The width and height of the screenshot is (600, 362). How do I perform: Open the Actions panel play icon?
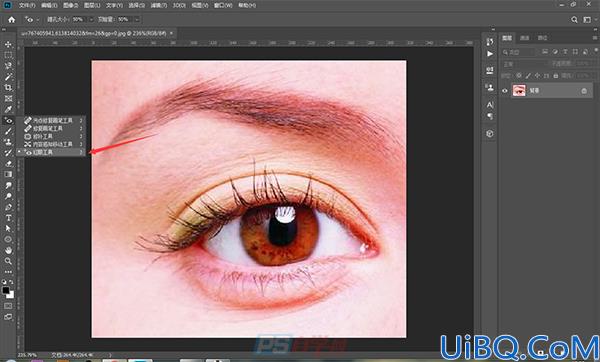(490, 54)
